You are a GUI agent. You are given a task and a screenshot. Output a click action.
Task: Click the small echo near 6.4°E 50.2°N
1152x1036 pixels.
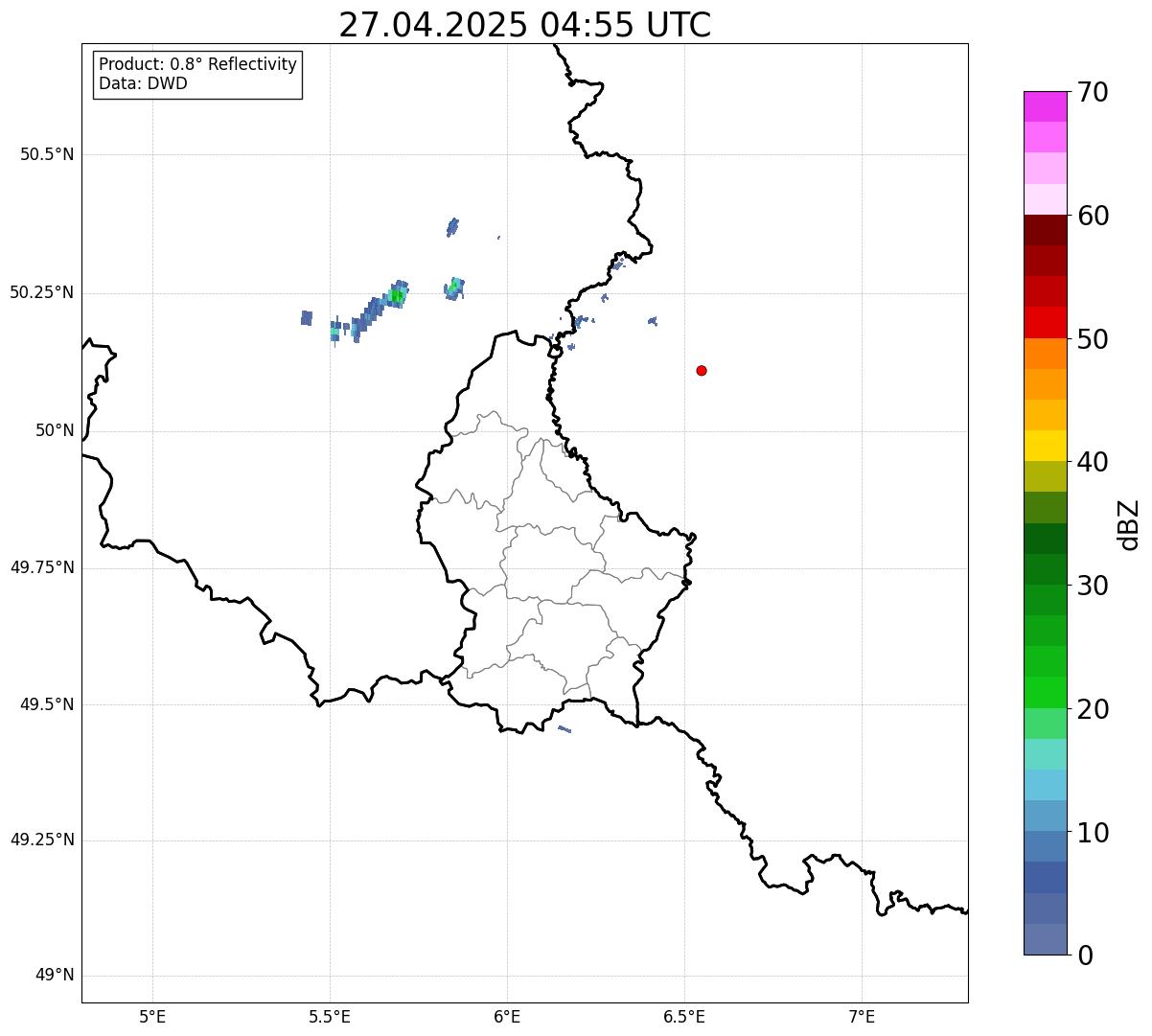[653, 321]
